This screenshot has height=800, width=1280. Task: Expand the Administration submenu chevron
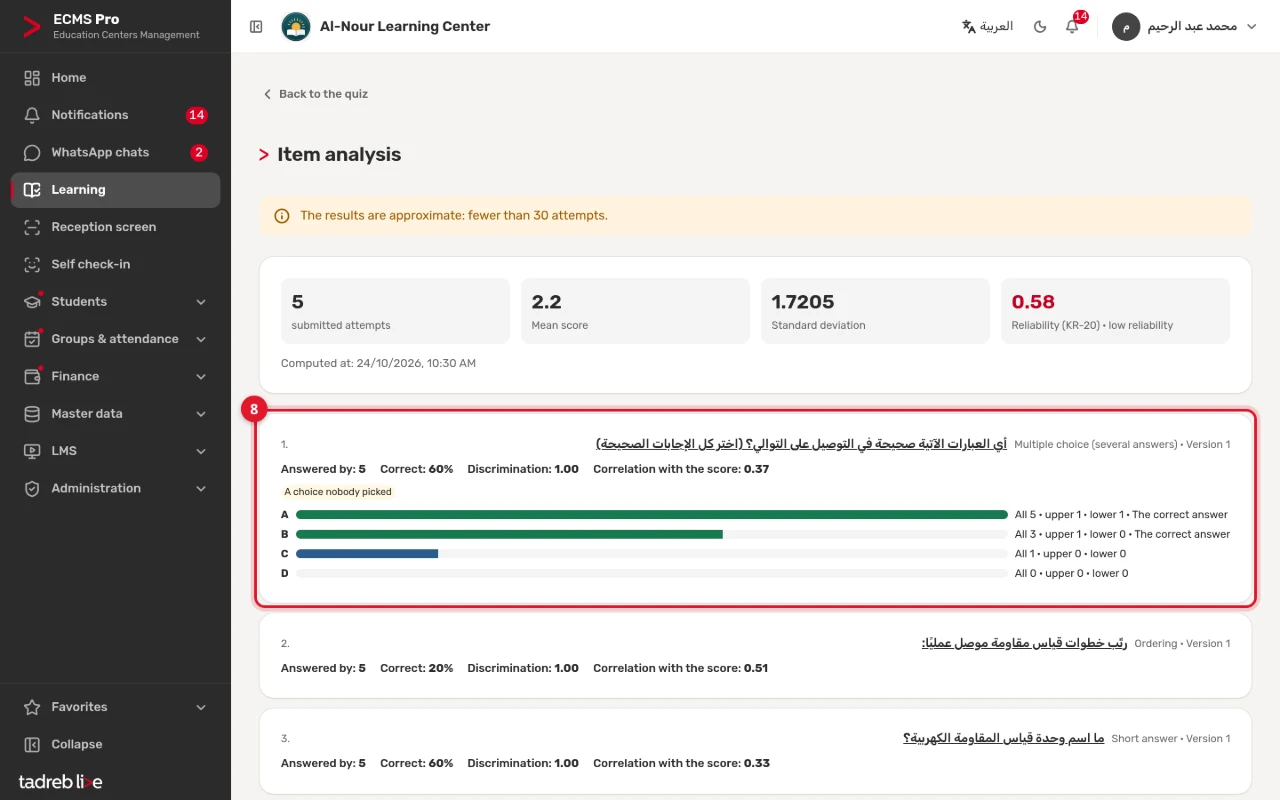point(201,488)
